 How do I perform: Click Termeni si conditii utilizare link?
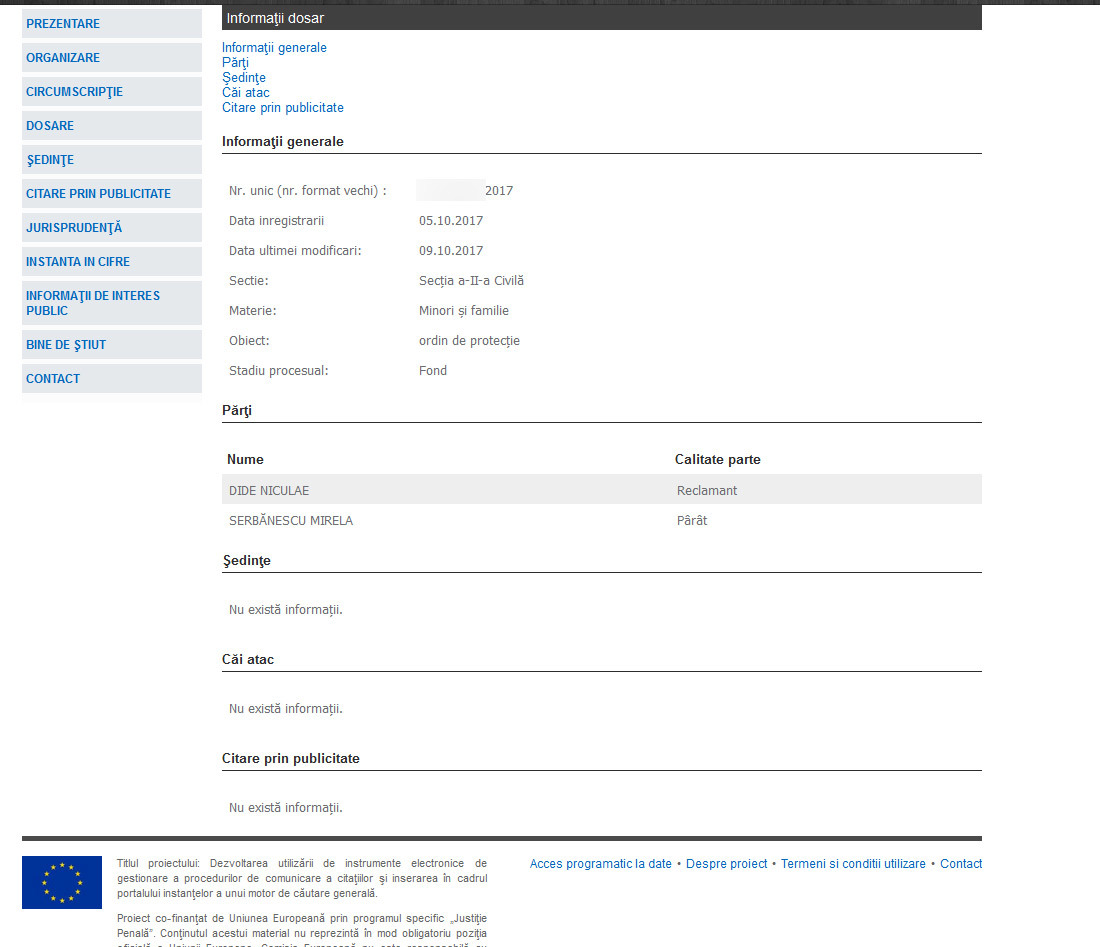tap(853, 864)
